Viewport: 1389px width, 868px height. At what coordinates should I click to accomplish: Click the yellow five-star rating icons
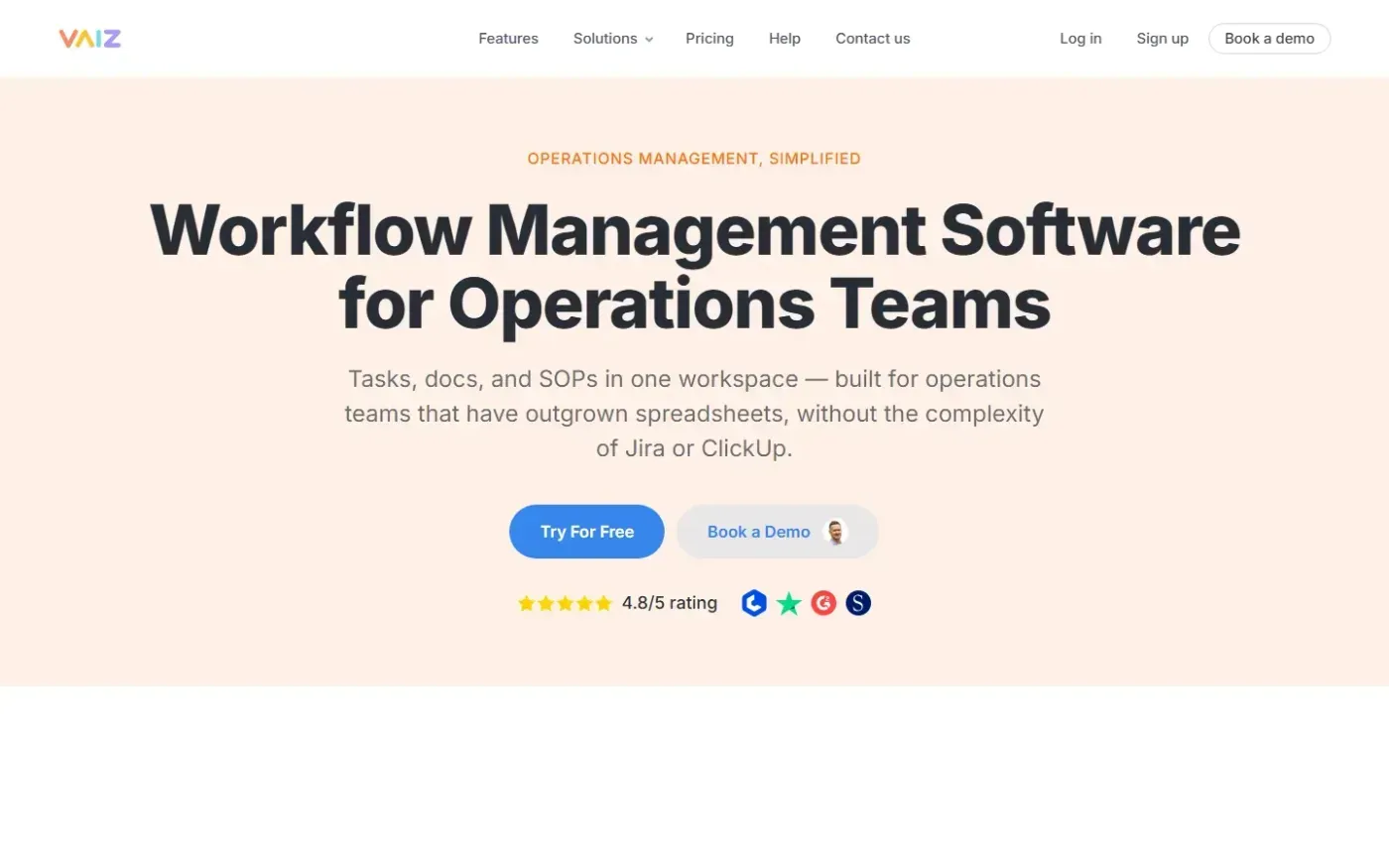pos(565,603)
